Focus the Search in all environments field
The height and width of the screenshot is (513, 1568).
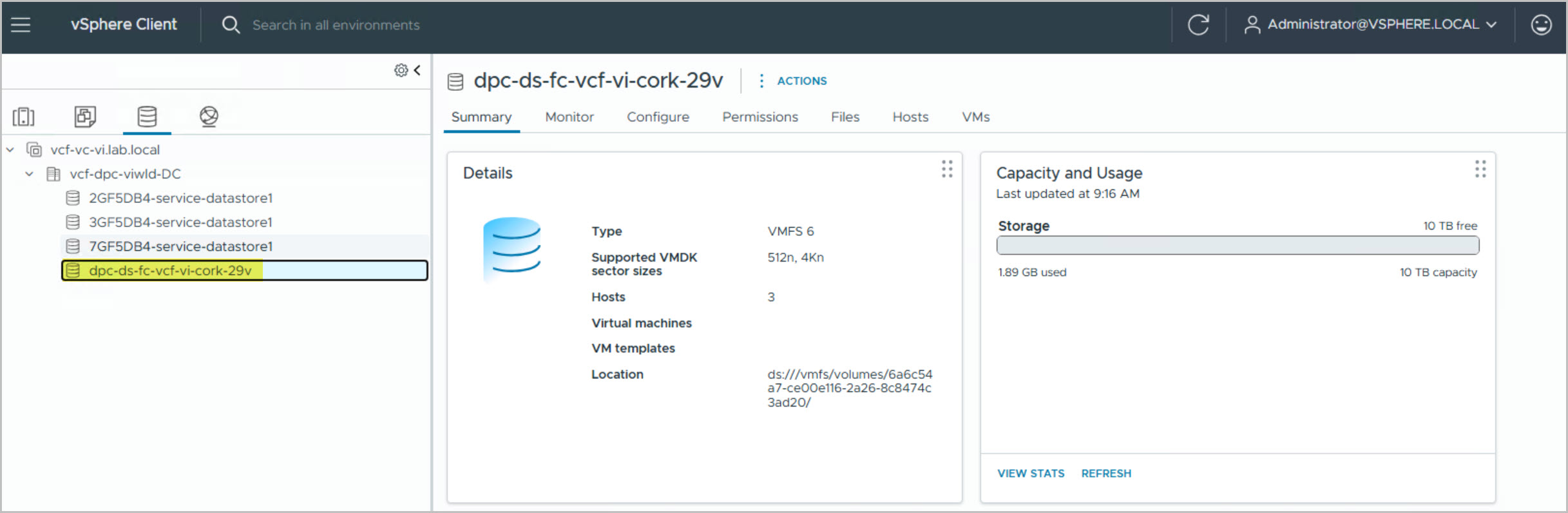tap(336, 25)
